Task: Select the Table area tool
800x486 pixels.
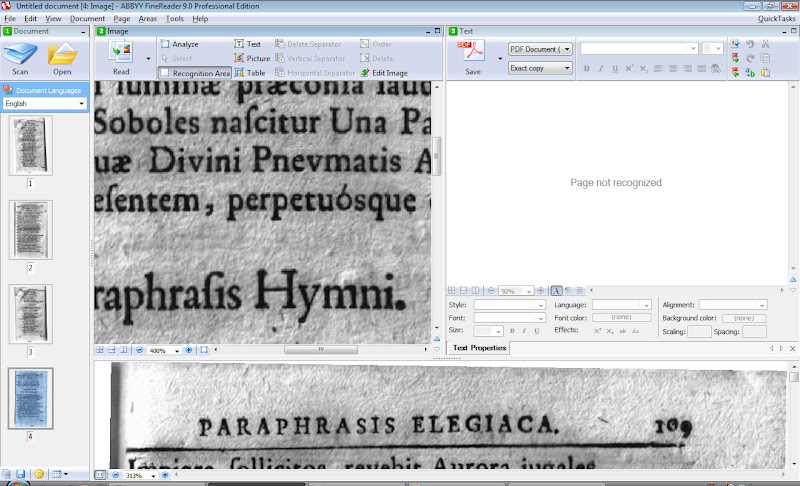Action: tap(249, 73)
